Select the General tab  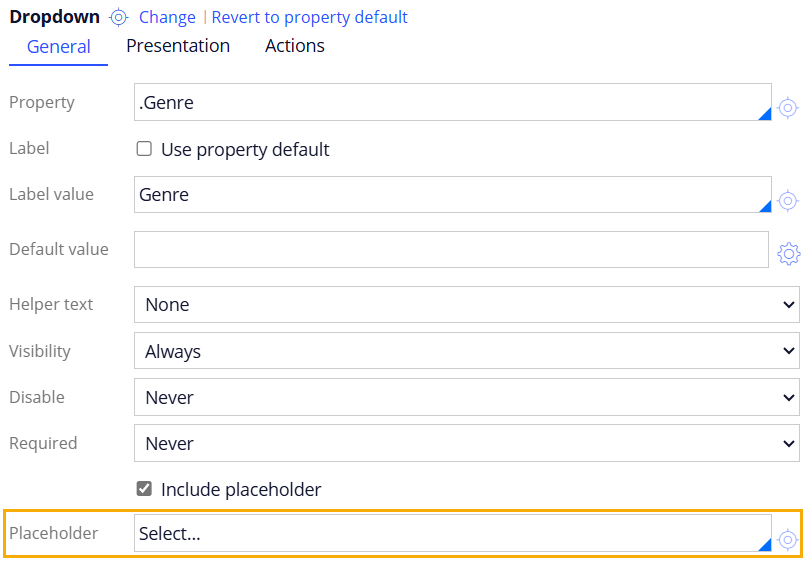[x=59, y=47]
